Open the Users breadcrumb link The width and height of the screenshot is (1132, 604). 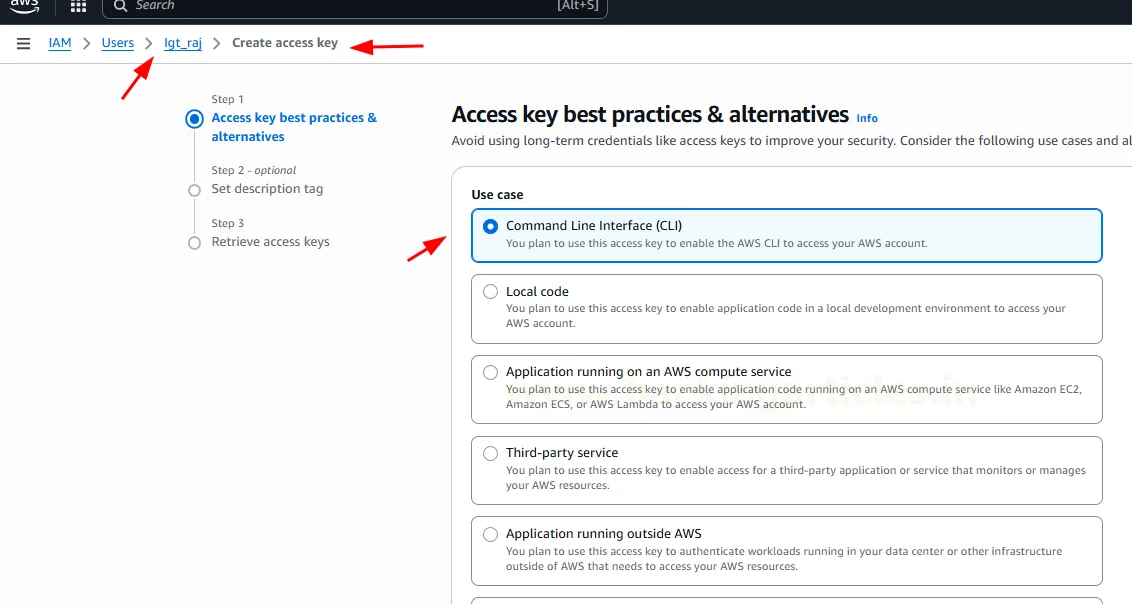pyautogui.click(x=117, y=44)
